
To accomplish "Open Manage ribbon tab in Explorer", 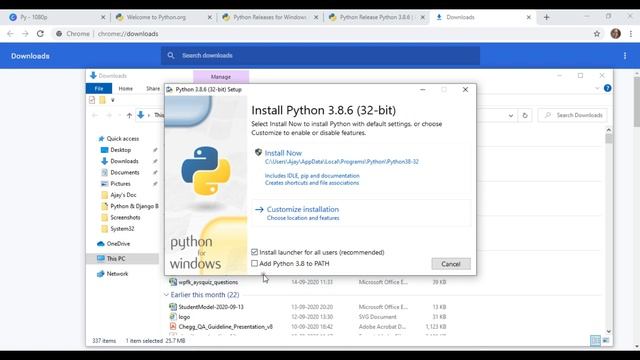I will click(221, 77).
